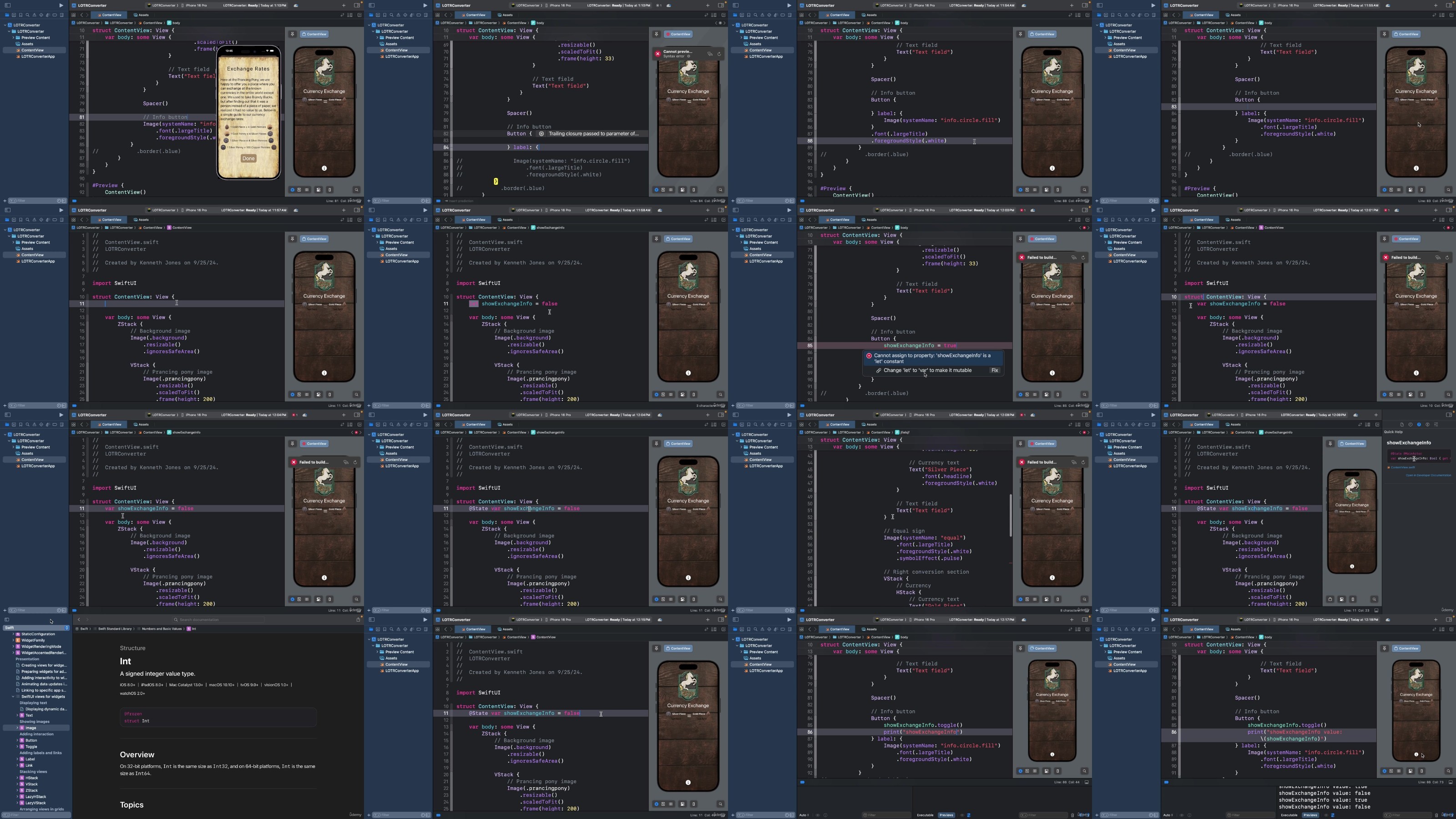The width and height of the screenshot is (1456, 819).
Task: Select Numbers and Basic Values breadcrumb
Action: (x=162, y=629)
